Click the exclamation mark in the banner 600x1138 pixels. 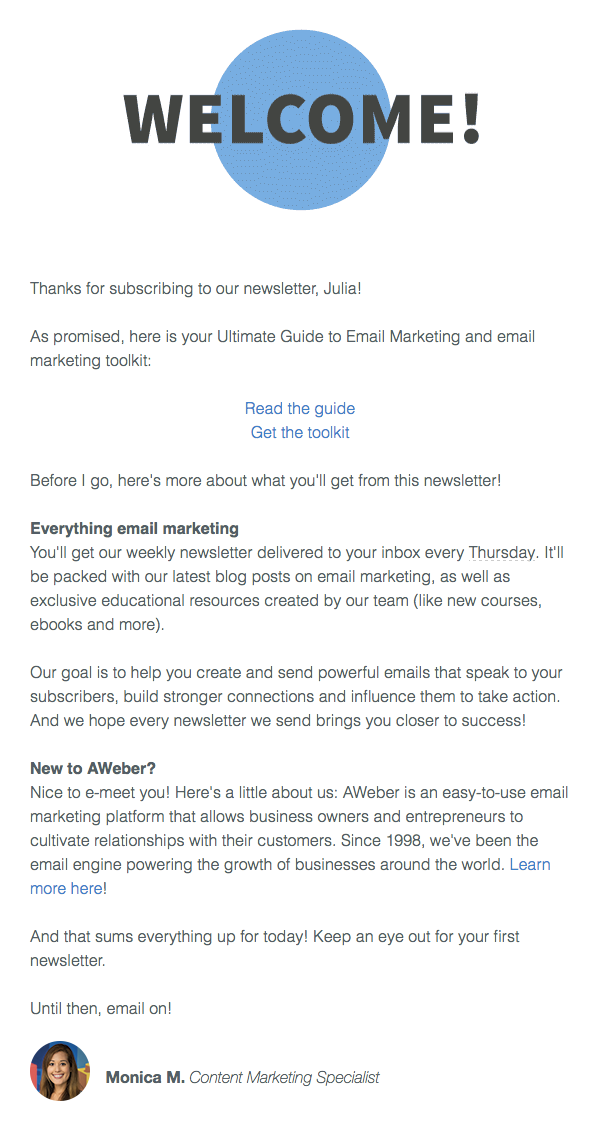[471, 117]
